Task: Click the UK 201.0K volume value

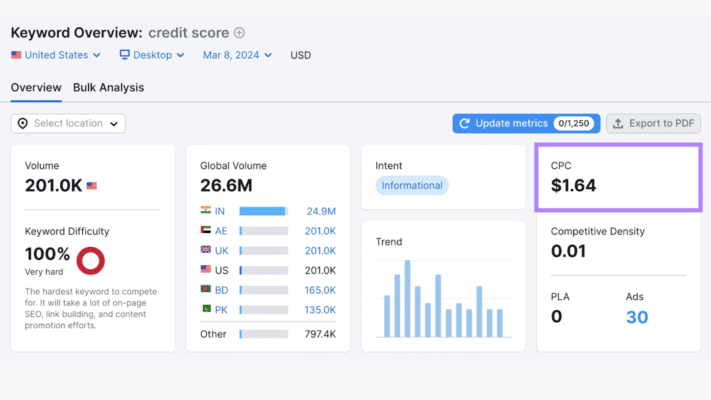Action: 320,251
